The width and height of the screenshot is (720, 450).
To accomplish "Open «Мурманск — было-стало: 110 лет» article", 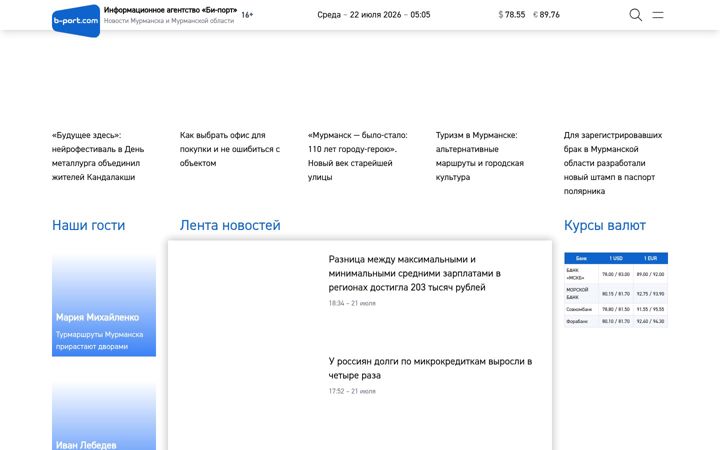I will point(358,156).
